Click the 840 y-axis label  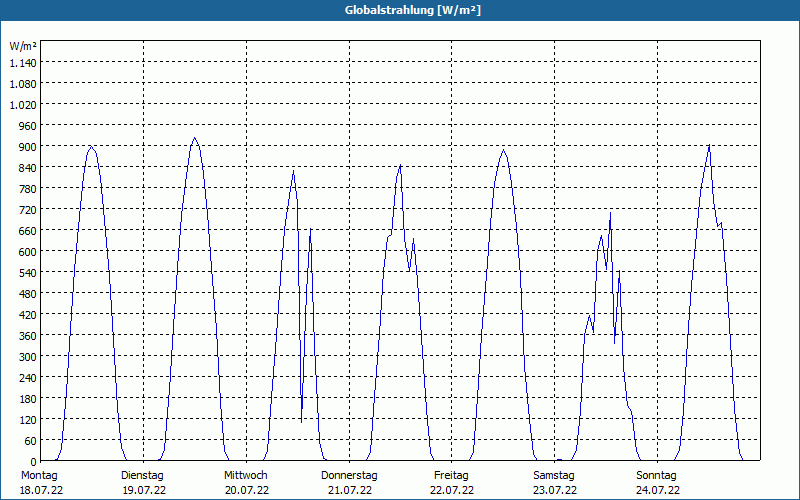coord(28,168)
